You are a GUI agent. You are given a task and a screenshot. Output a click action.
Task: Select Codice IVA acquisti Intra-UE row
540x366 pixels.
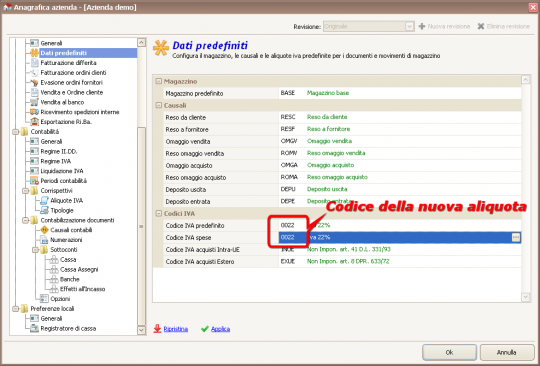(x=342, y=250)
